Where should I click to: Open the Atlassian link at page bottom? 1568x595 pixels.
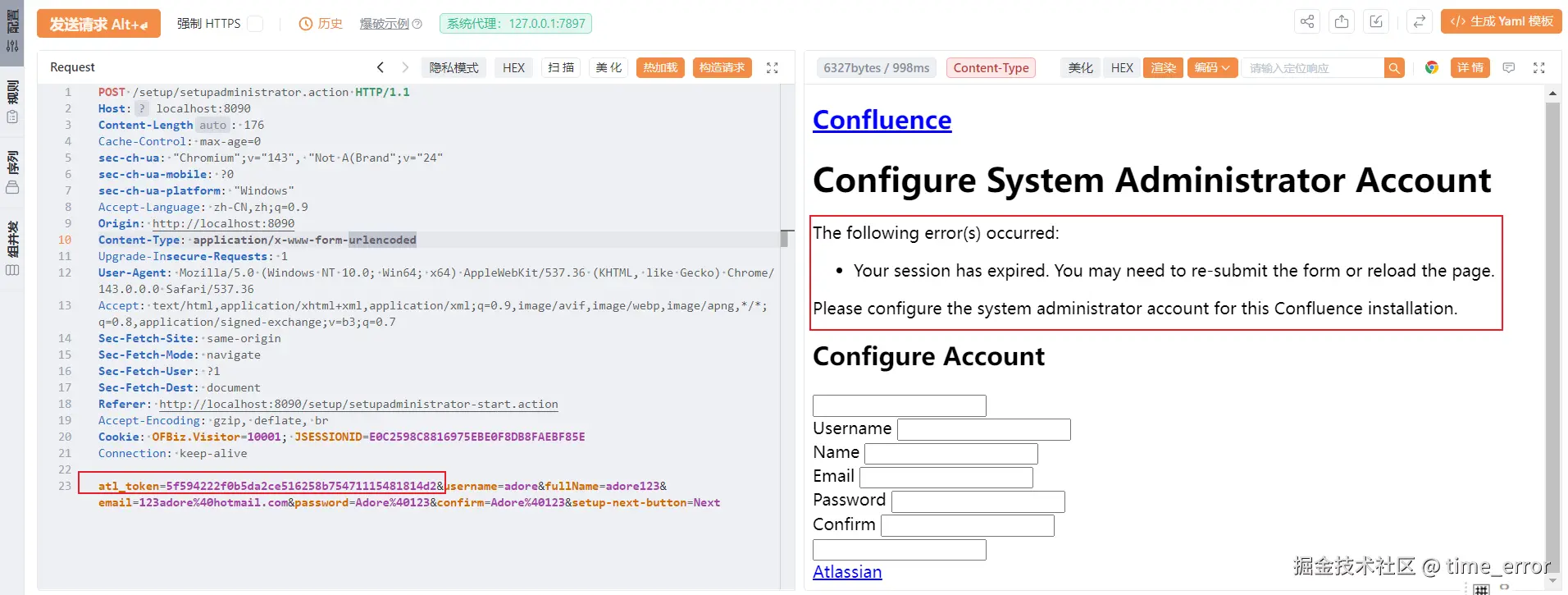[847, 572]
